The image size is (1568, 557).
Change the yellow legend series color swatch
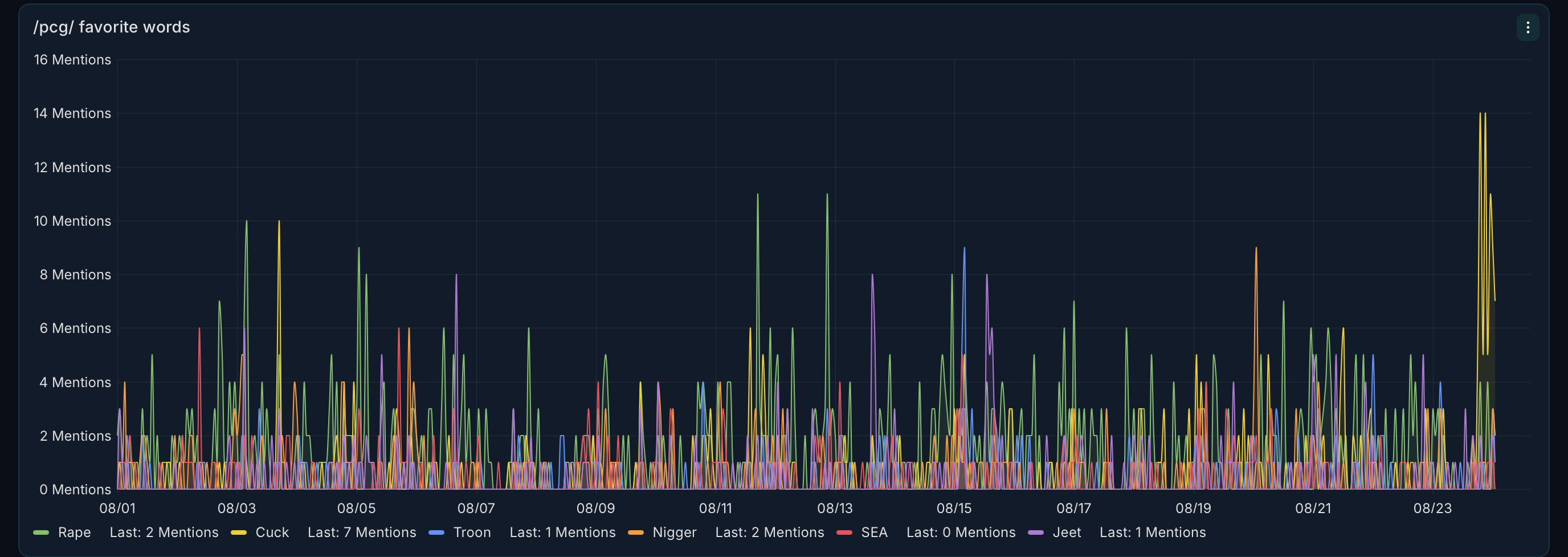click(x=239, y=532)
